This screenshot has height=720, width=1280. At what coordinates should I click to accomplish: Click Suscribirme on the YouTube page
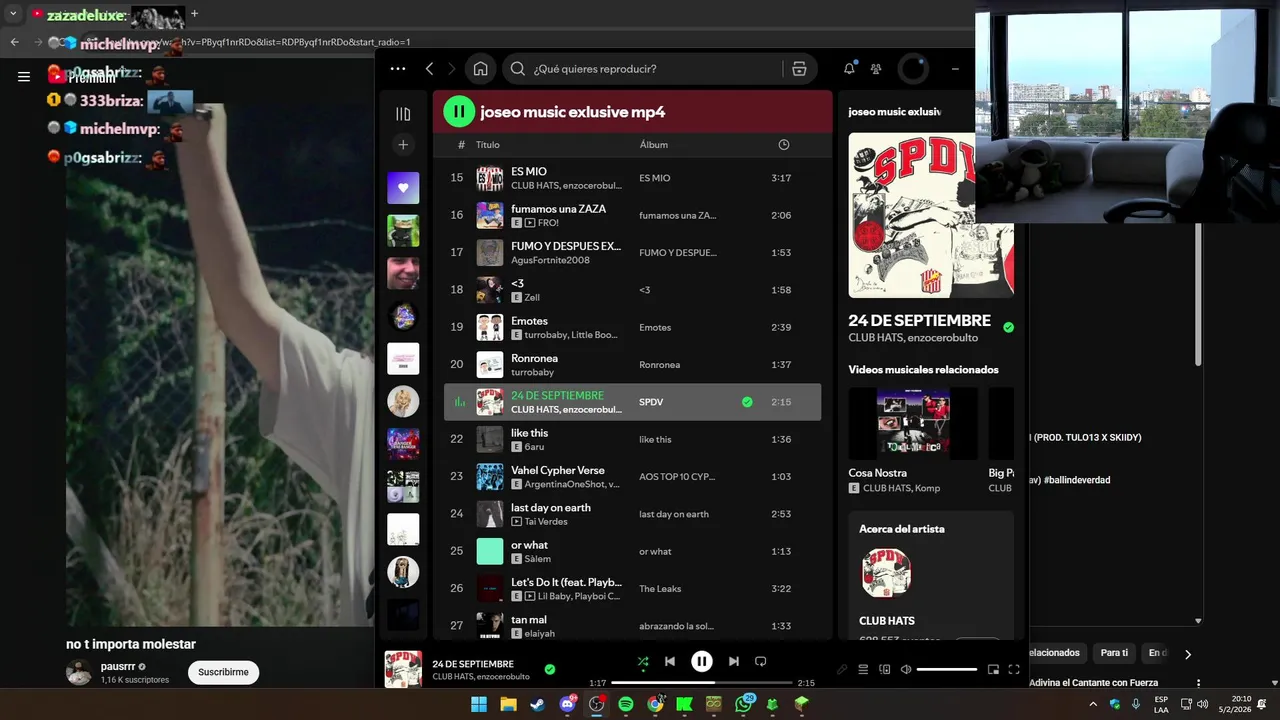point(223,672)
